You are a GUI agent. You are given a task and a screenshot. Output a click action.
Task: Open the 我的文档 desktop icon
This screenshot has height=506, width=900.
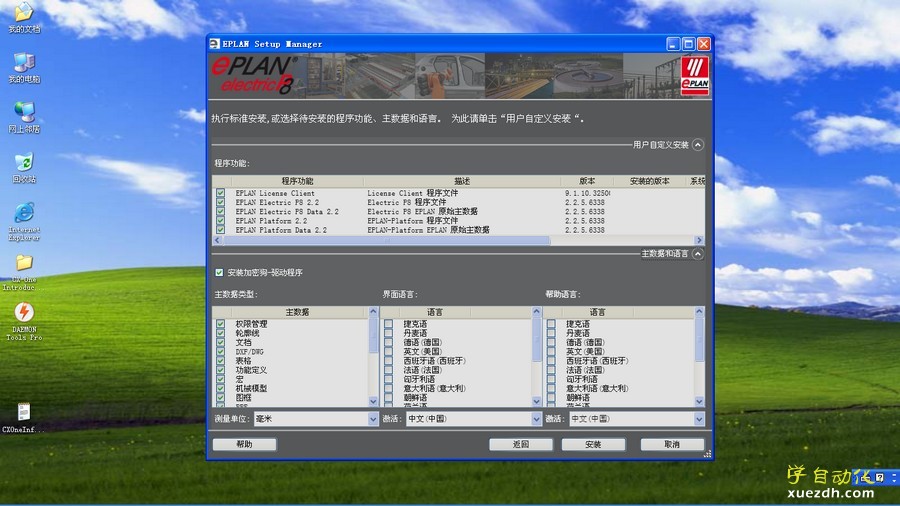click(x=24, y=16)
